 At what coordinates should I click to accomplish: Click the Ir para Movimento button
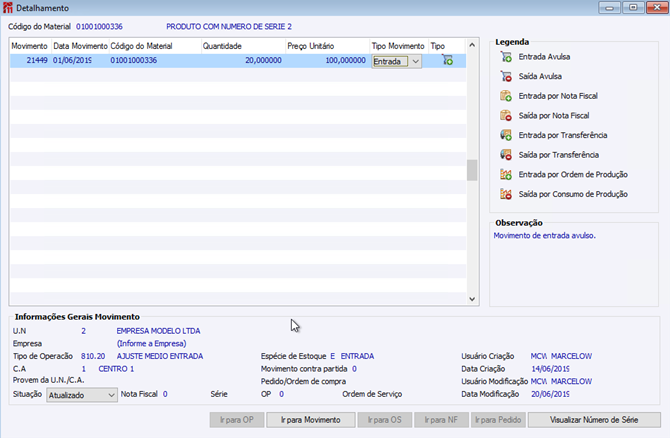coord(311,420)
